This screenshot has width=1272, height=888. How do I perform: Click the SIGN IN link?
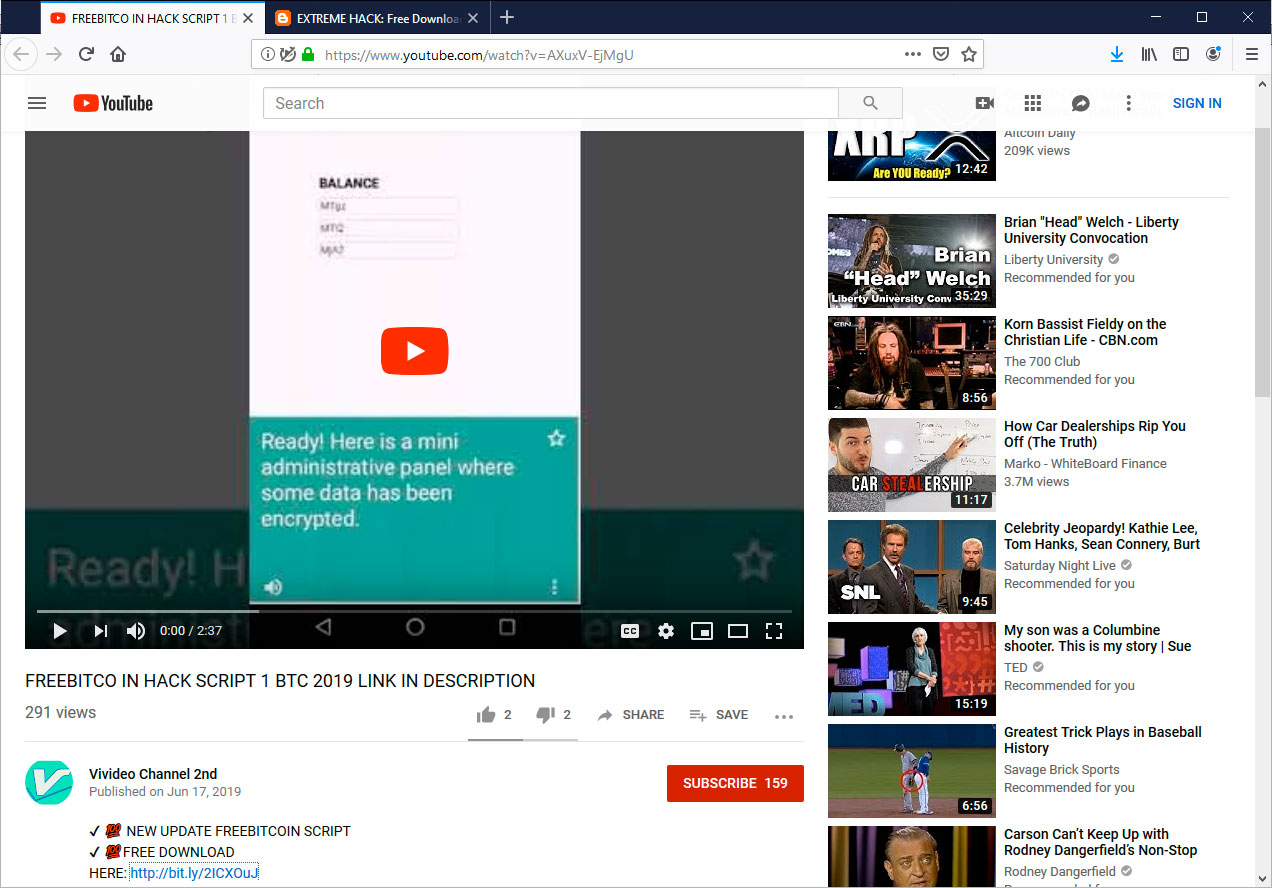(x=1197, y=103)
